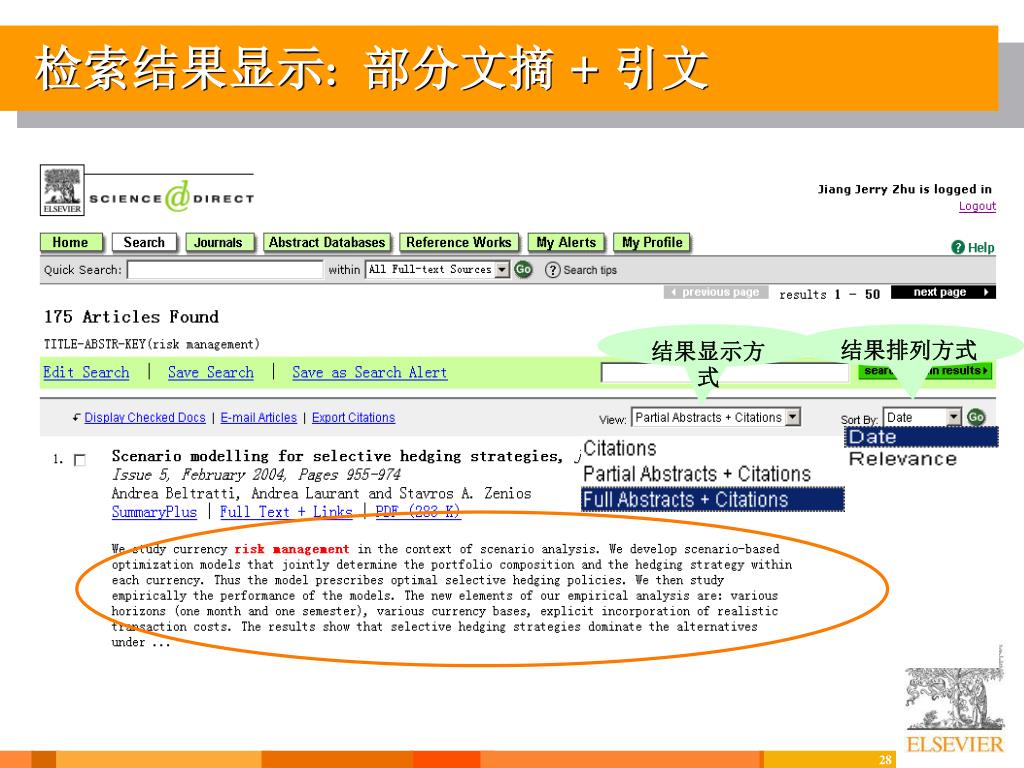Open the My Alerts tab
This screenshot has width=1024, height=768.
566,242
